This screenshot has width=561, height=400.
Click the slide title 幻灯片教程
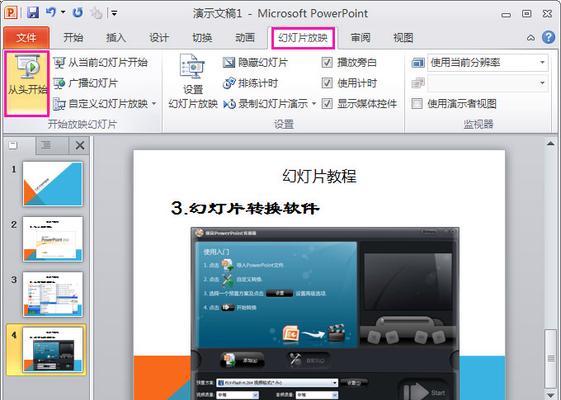pyautogui.click(x=319, y=176)
